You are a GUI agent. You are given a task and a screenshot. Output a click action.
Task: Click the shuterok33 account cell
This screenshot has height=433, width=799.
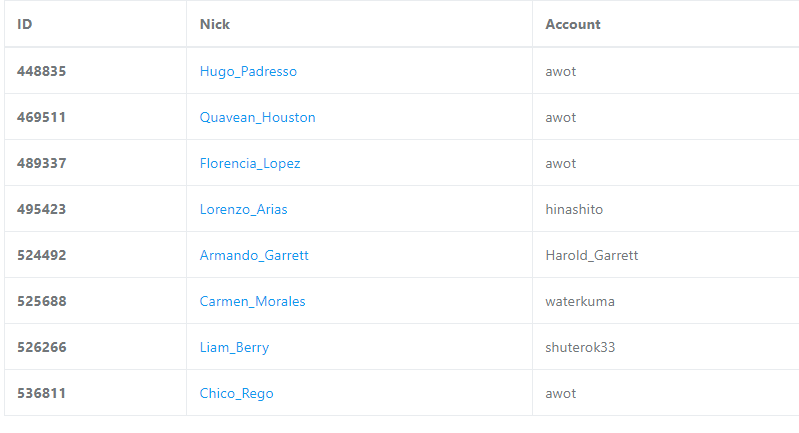pyautogui.click(x=581, y=347)
